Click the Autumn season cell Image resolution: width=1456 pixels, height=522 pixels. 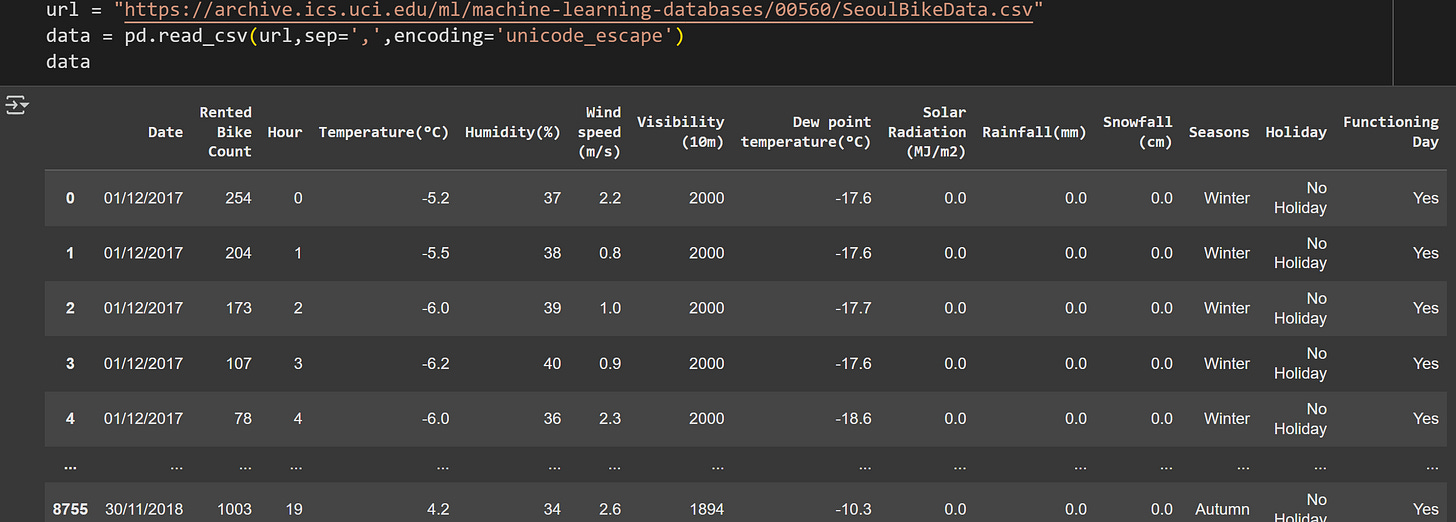tap(1222, 509)
